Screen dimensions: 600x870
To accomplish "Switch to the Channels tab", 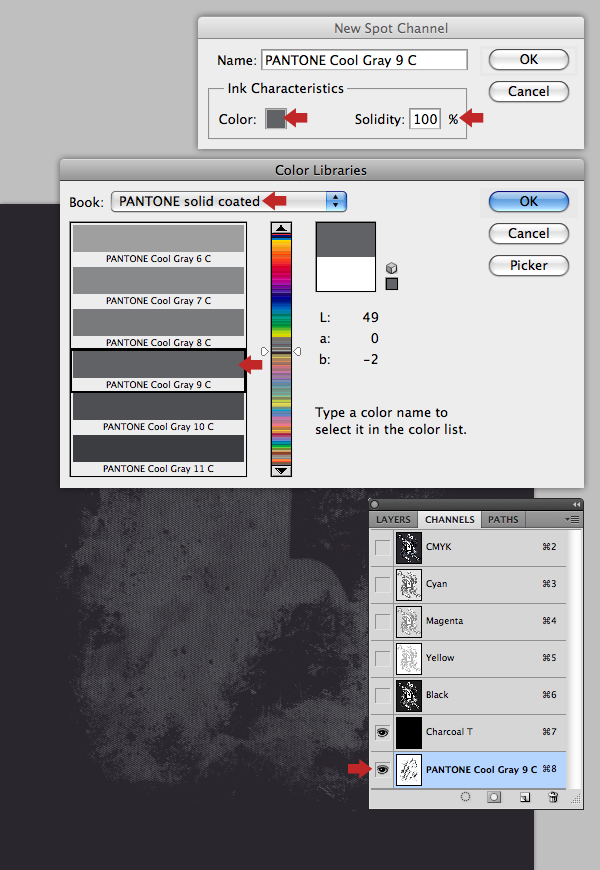I will pyautogui.click(x=450, y=520).
